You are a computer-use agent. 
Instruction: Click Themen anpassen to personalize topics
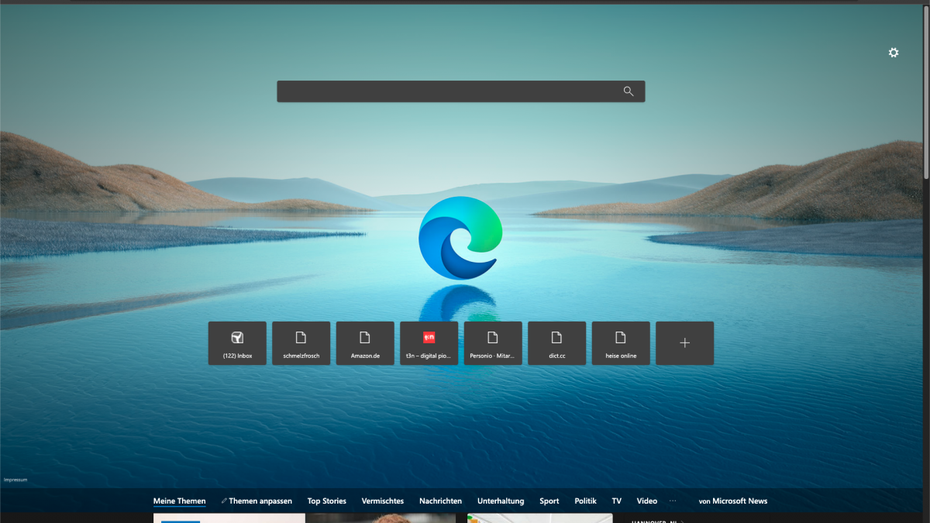pos(259,501)
